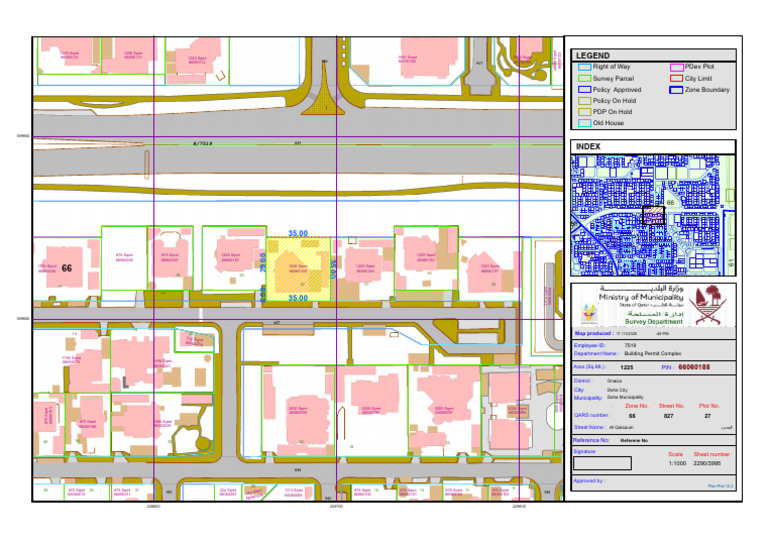Click the LEGEND heading
768x543 pixels.
click(593, 56)
